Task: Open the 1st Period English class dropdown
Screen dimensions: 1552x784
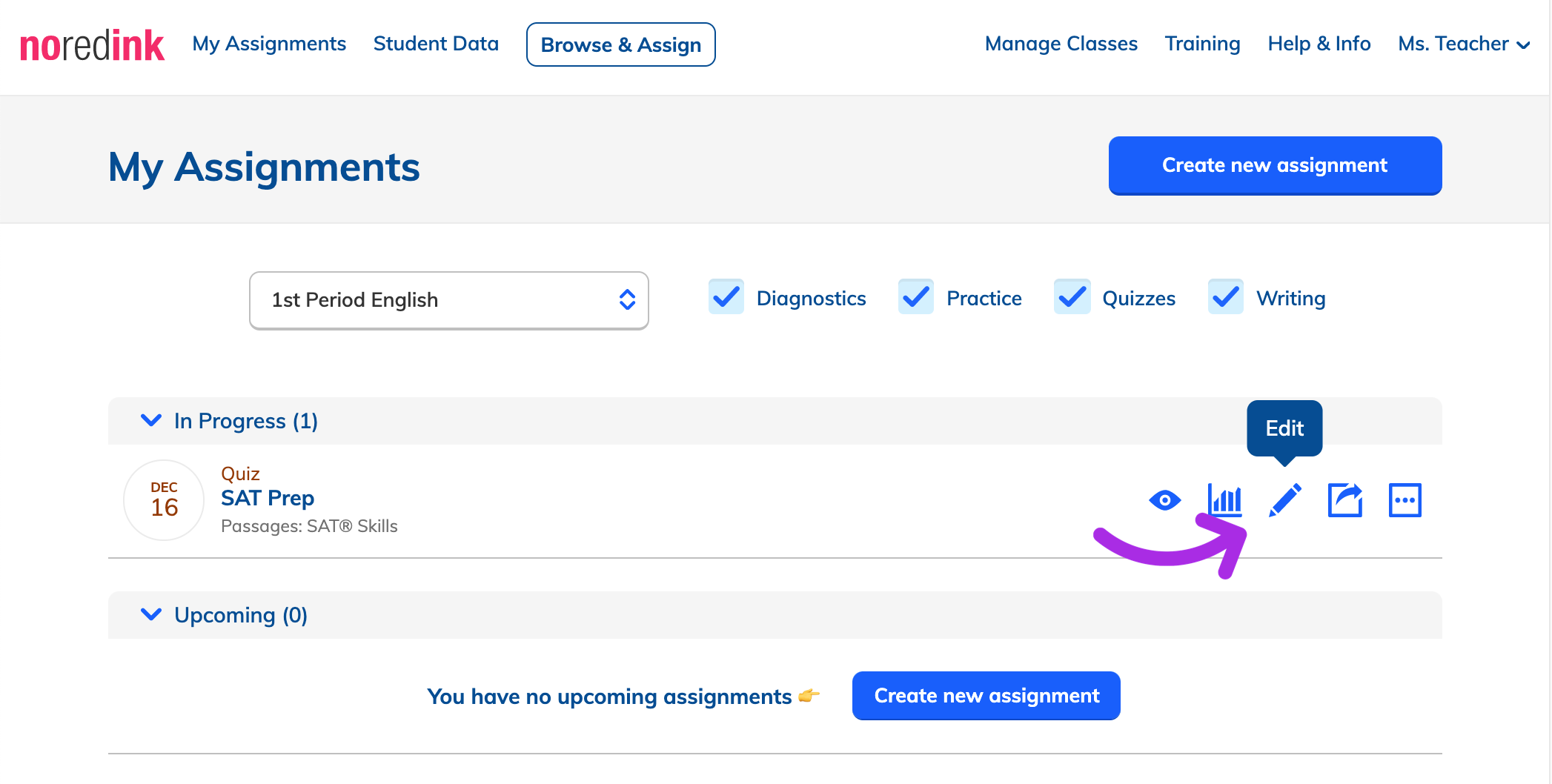Action: coord(449,300)
